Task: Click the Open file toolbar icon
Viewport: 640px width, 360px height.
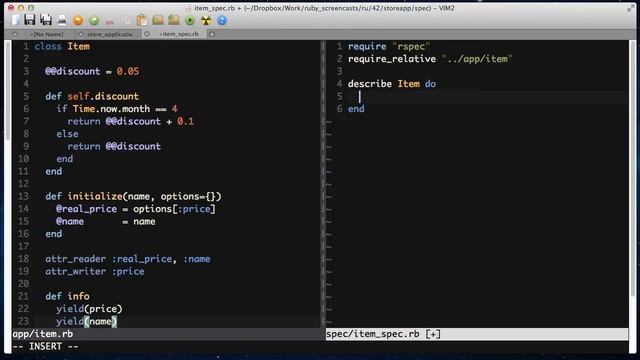Action: [x=16, y=20]
